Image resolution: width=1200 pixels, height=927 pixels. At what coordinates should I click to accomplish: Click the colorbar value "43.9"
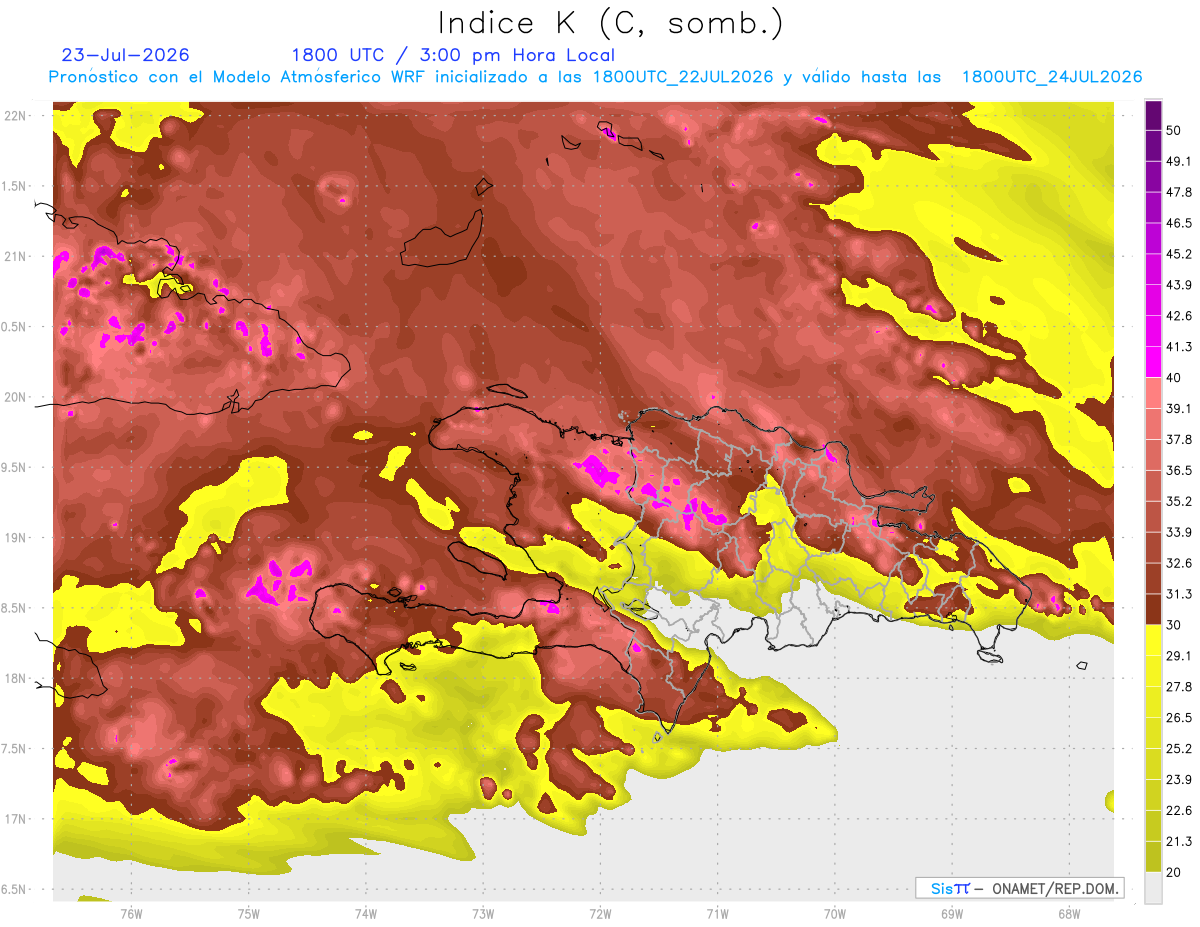tap(1179, 285)
